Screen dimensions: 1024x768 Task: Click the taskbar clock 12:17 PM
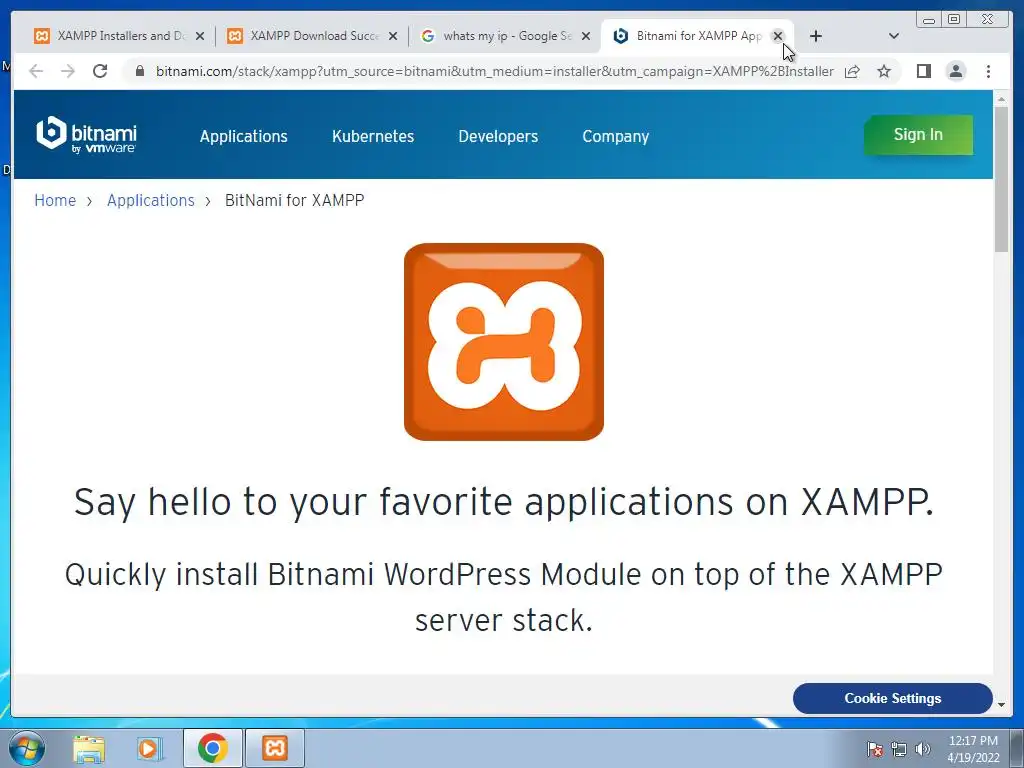pyautogui.click(x=973, y=748)
